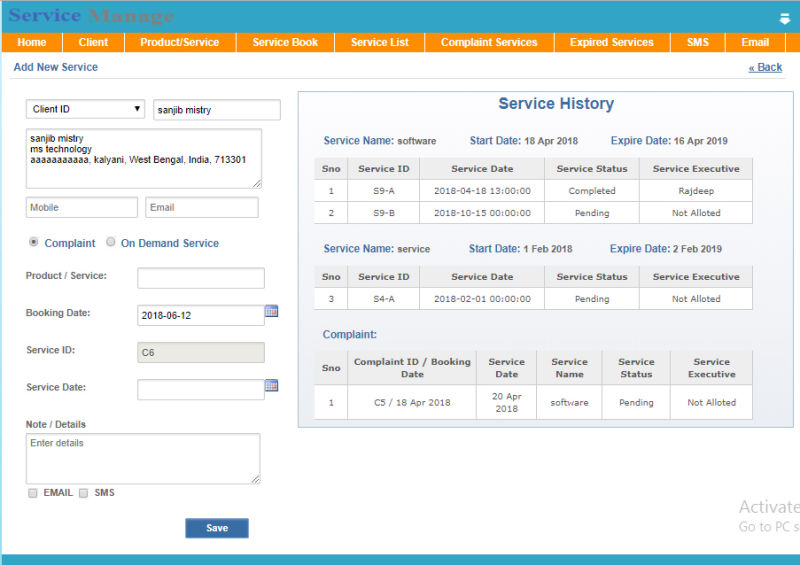Image resolution: width=800 pixels, height=565 pixels.
Task: Focus the Mobile number field
Action: [x=81, y=207]
